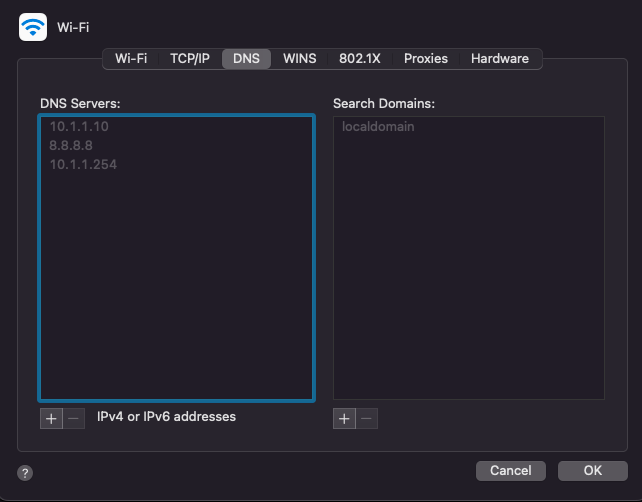Open the TCP/IP tab
The image size is (642, 502).
click(x=189, y=59)
